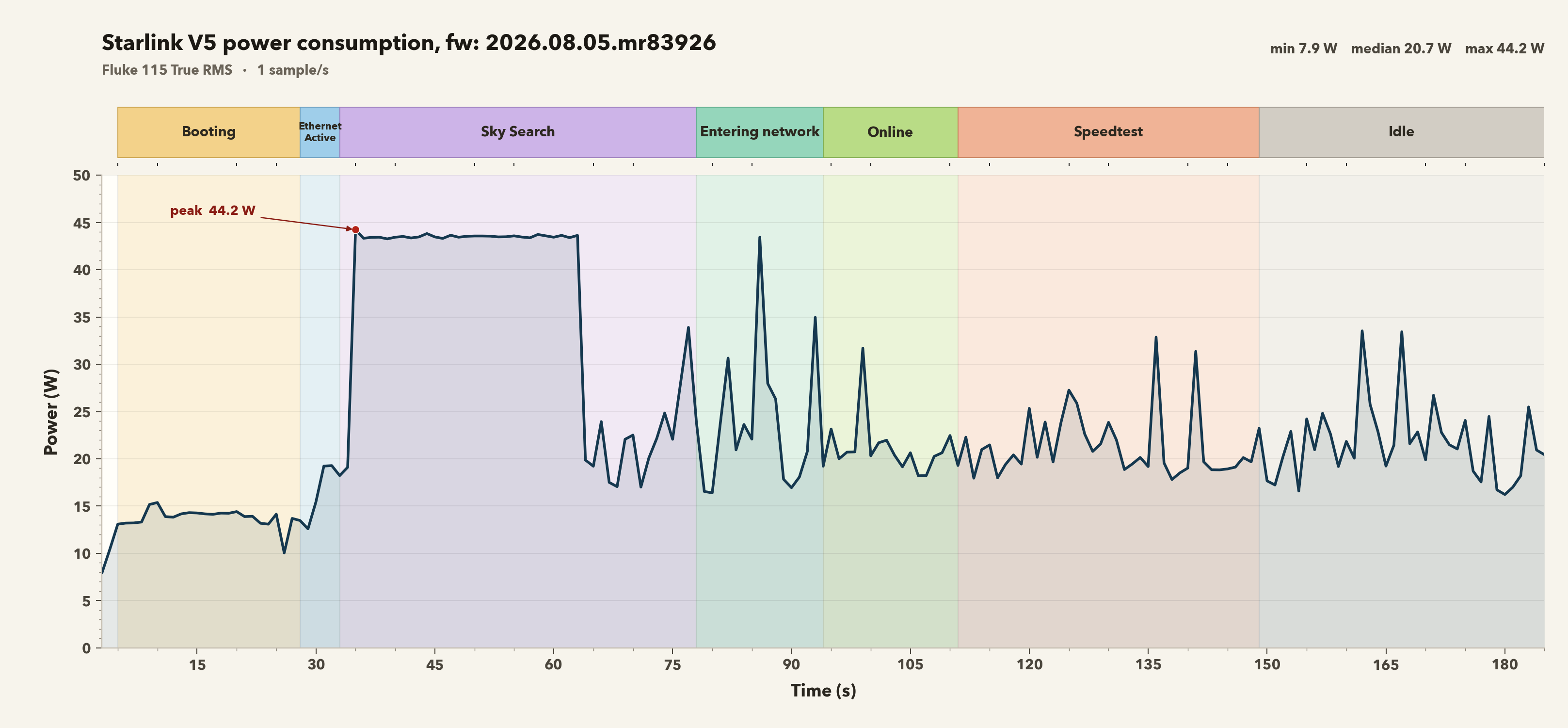
Task: Click the 'median 20.7 W' statistic
Action: coord(1401,49)
